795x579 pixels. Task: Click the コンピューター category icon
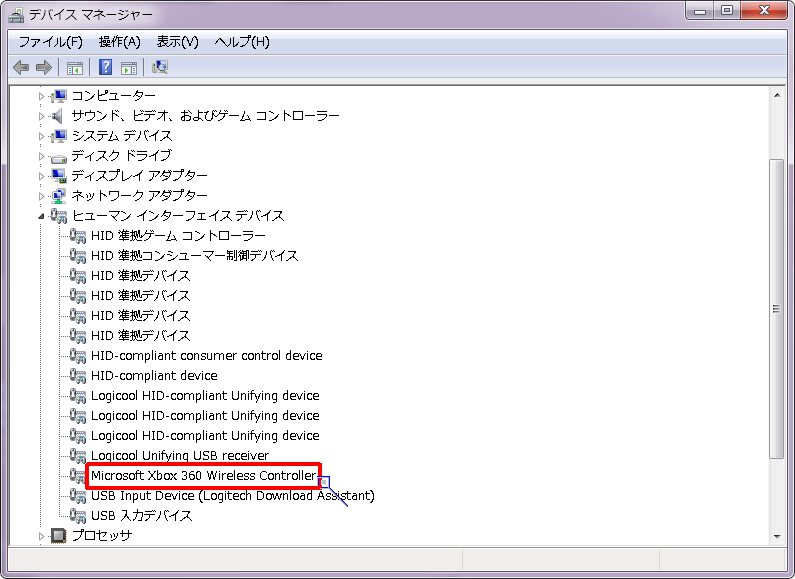point(59,96)
